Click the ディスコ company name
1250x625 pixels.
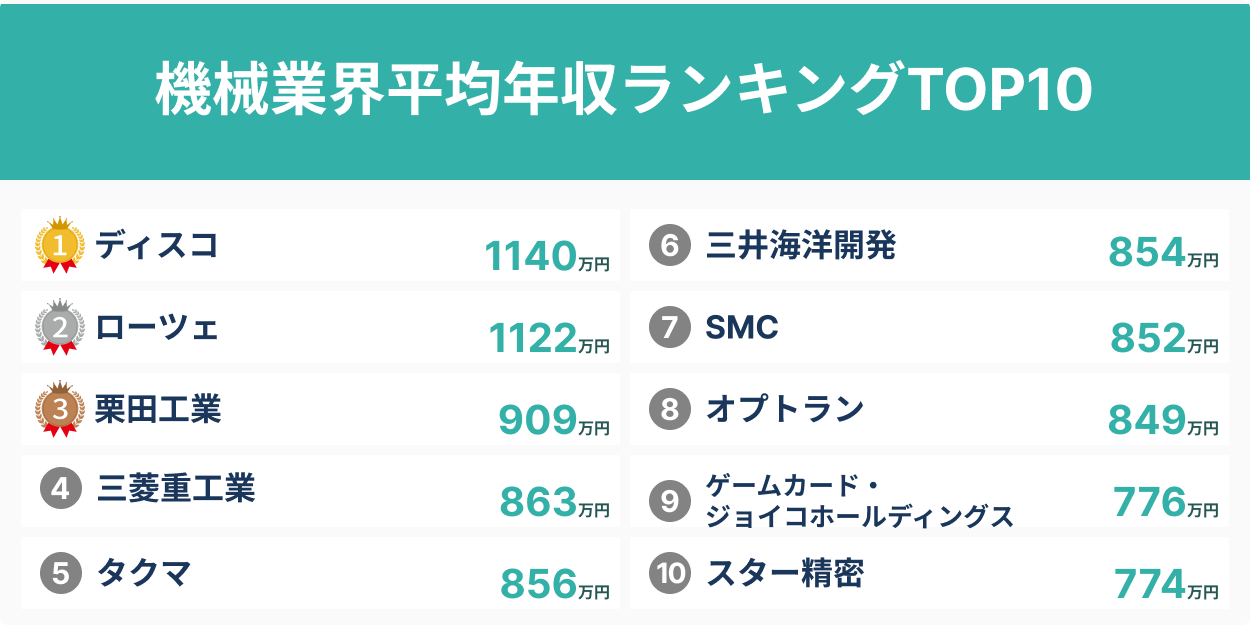coord(157,245)
